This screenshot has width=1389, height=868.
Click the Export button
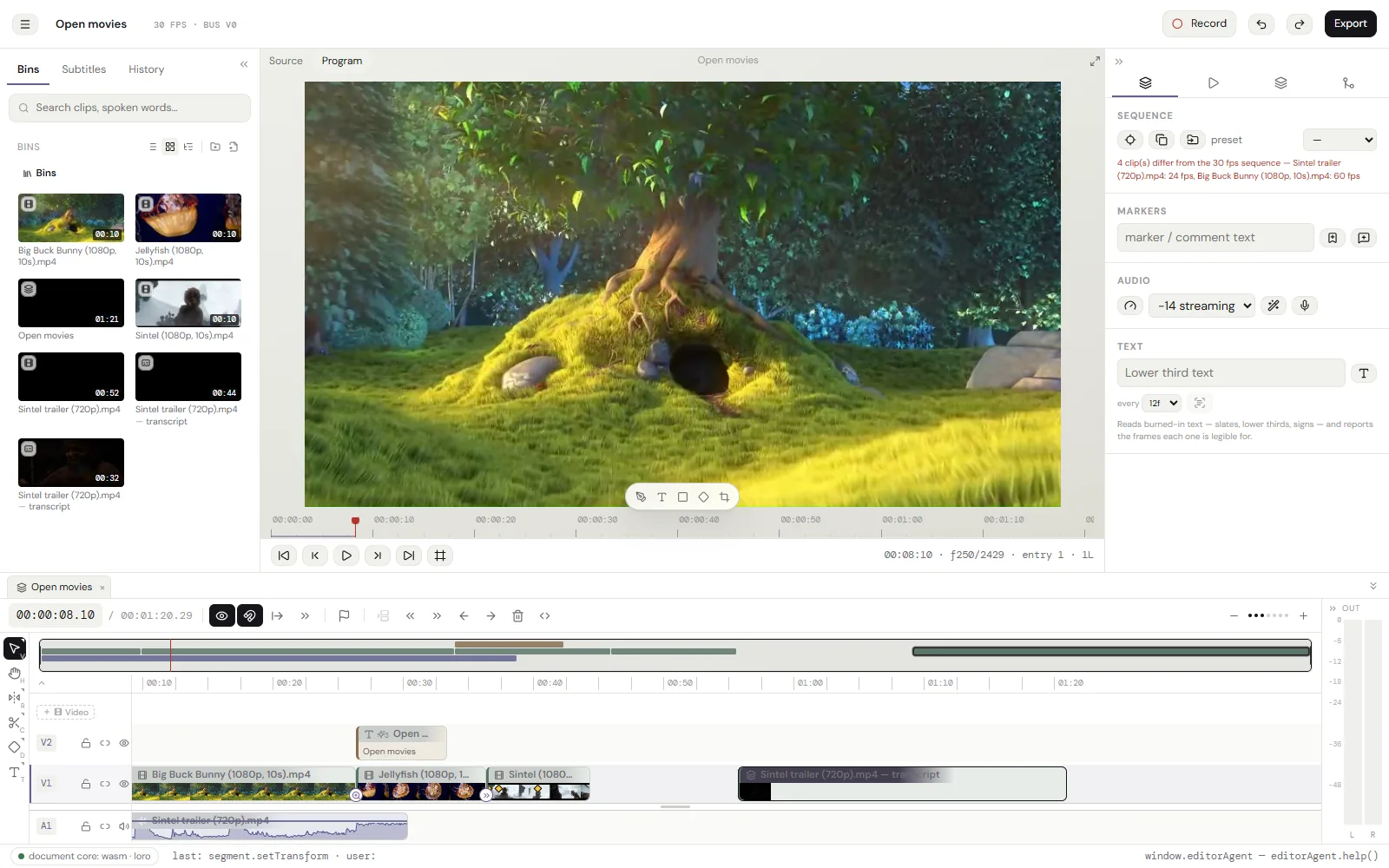click(x=1350, y=23)
